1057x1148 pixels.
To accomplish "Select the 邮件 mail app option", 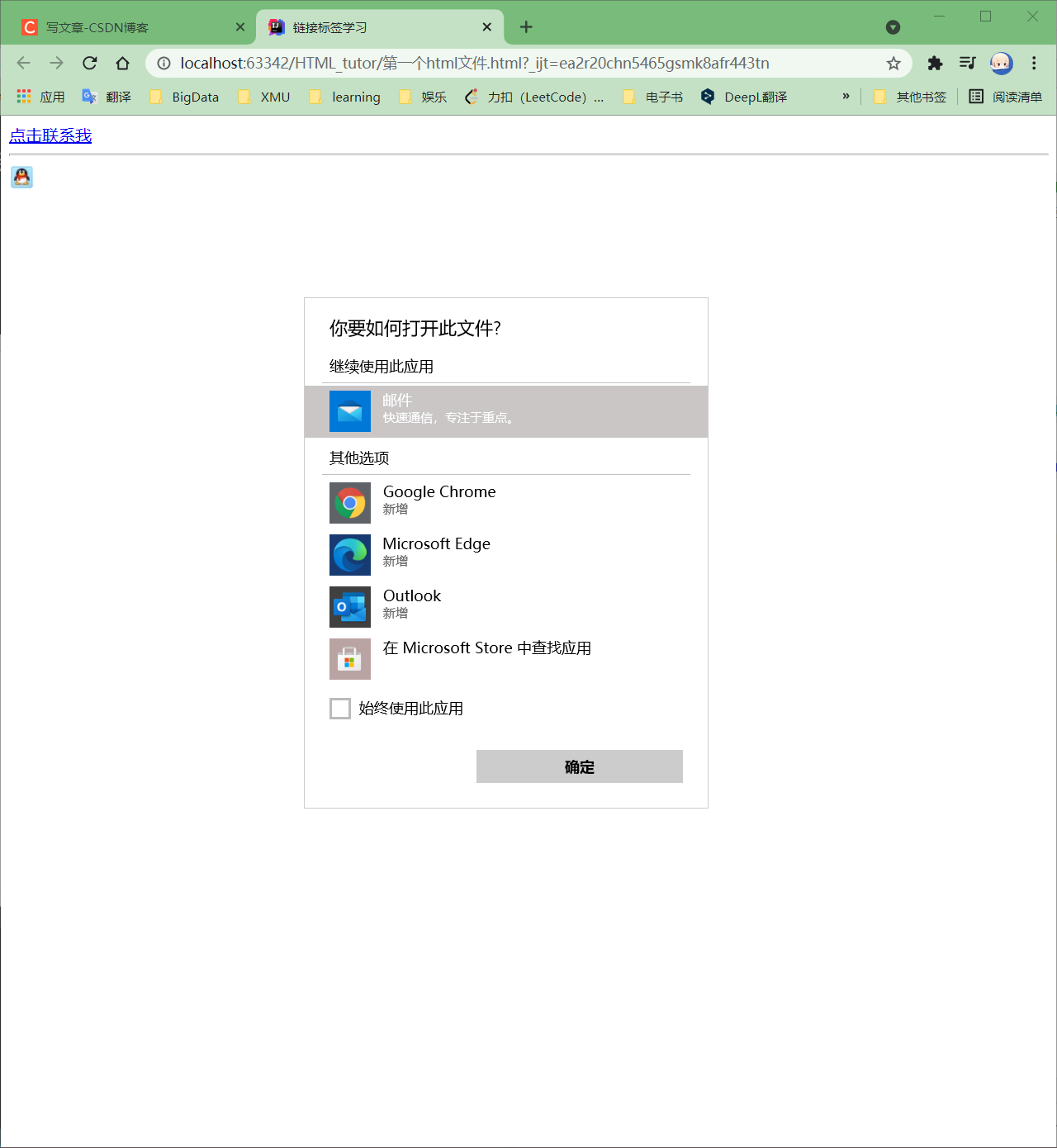I will [506, 411].
